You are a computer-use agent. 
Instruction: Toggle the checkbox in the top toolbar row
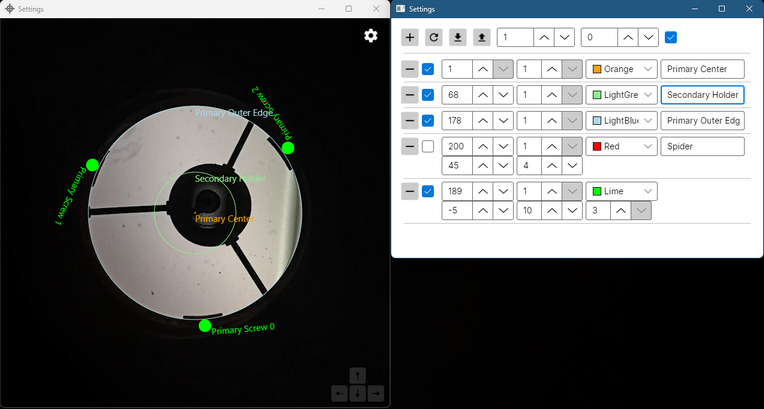[x=671, y=37]
